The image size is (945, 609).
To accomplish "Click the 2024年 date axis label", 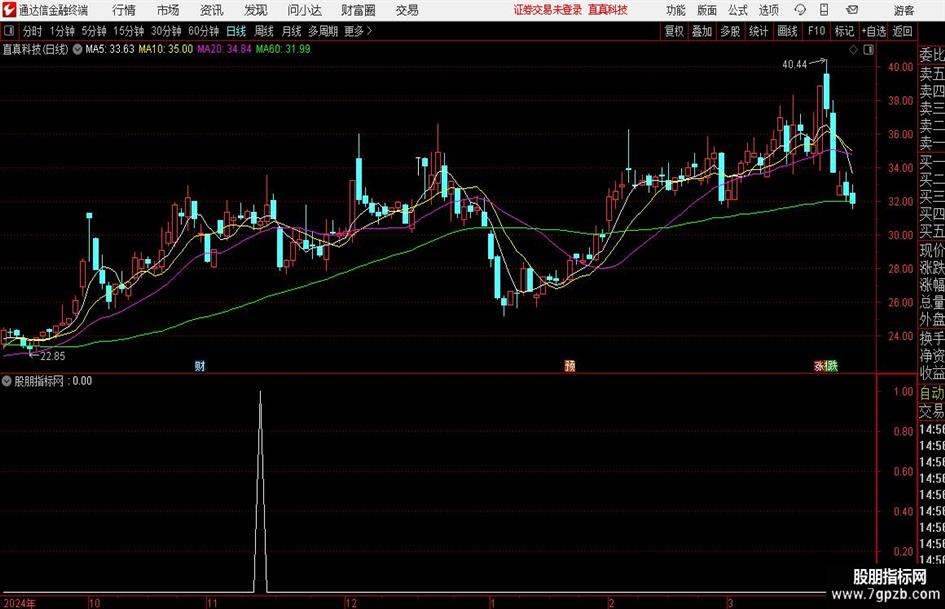I will (x=19, y=603).
